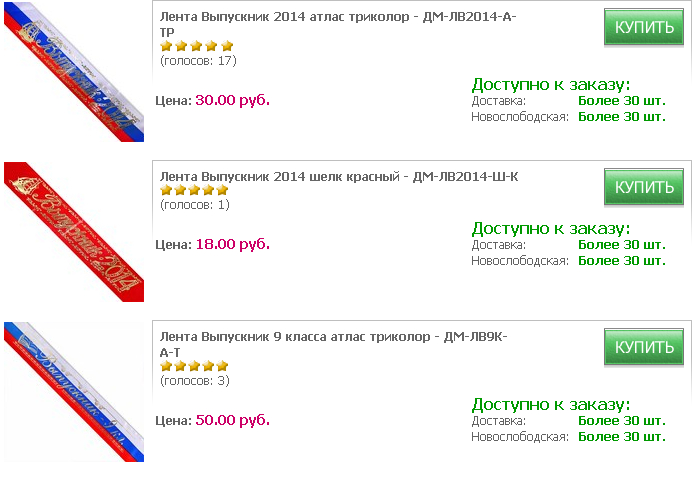Image resolution: width=695 pixels, height=480 pixels.
Task: Click the tricolor 2014 graduate ribbon thumbnail
Action: click(x=74, y=71)
